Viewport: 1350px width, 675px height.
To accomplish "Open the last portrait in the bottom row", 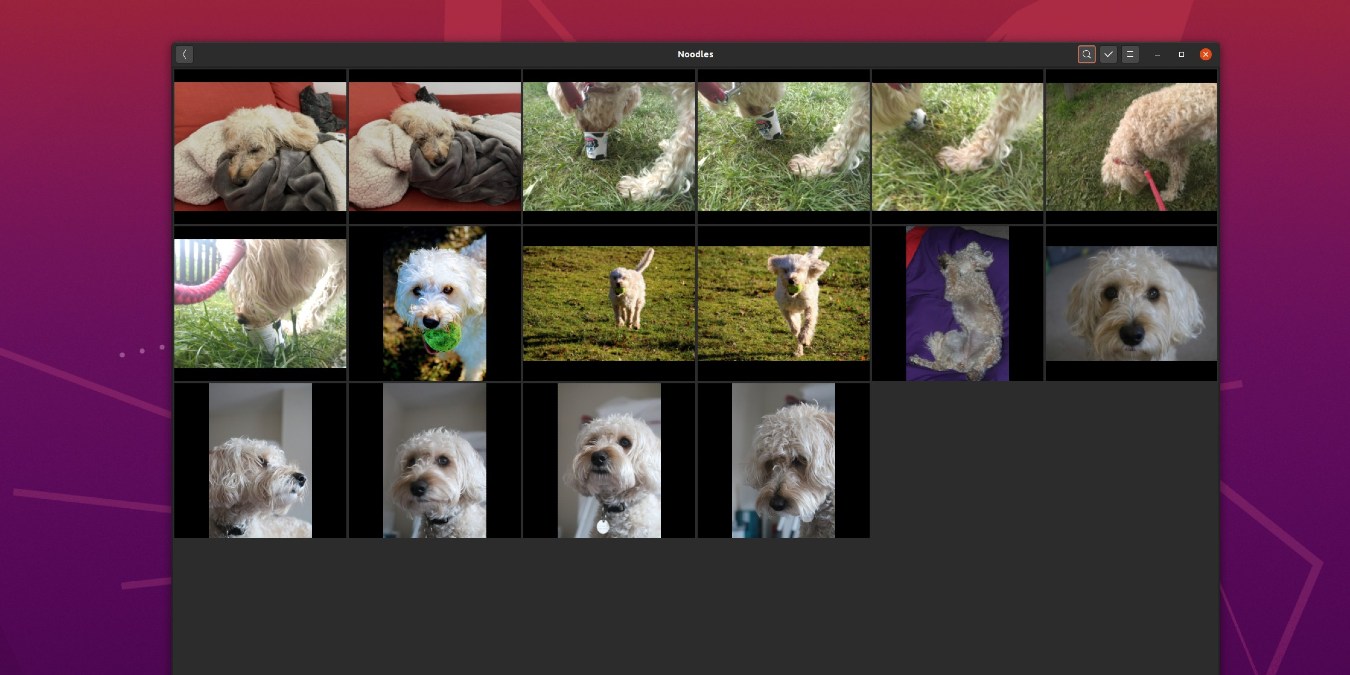I will (783, 460).
